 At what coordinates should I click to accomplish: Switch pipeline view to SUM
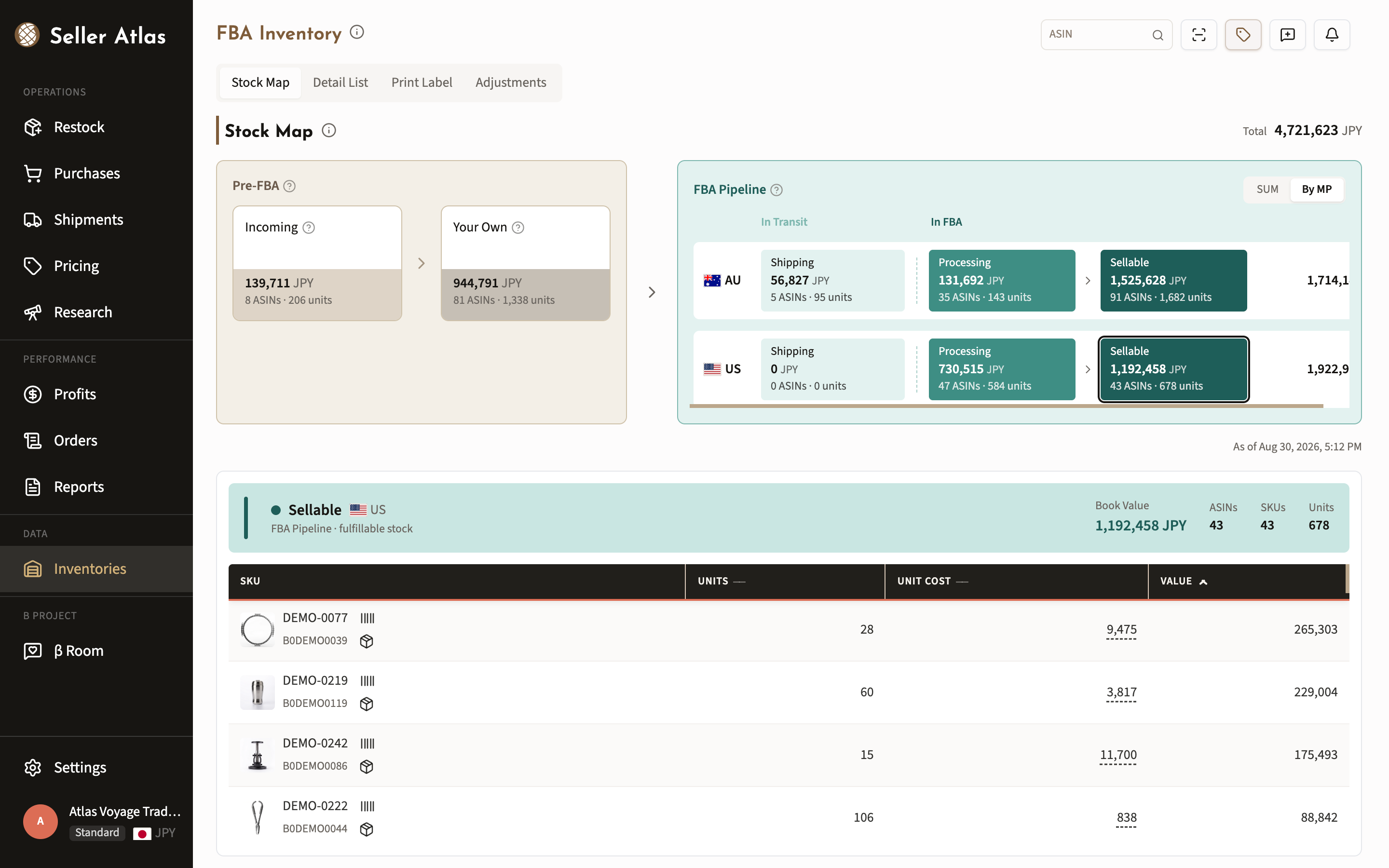click(x=1267, y=190)
